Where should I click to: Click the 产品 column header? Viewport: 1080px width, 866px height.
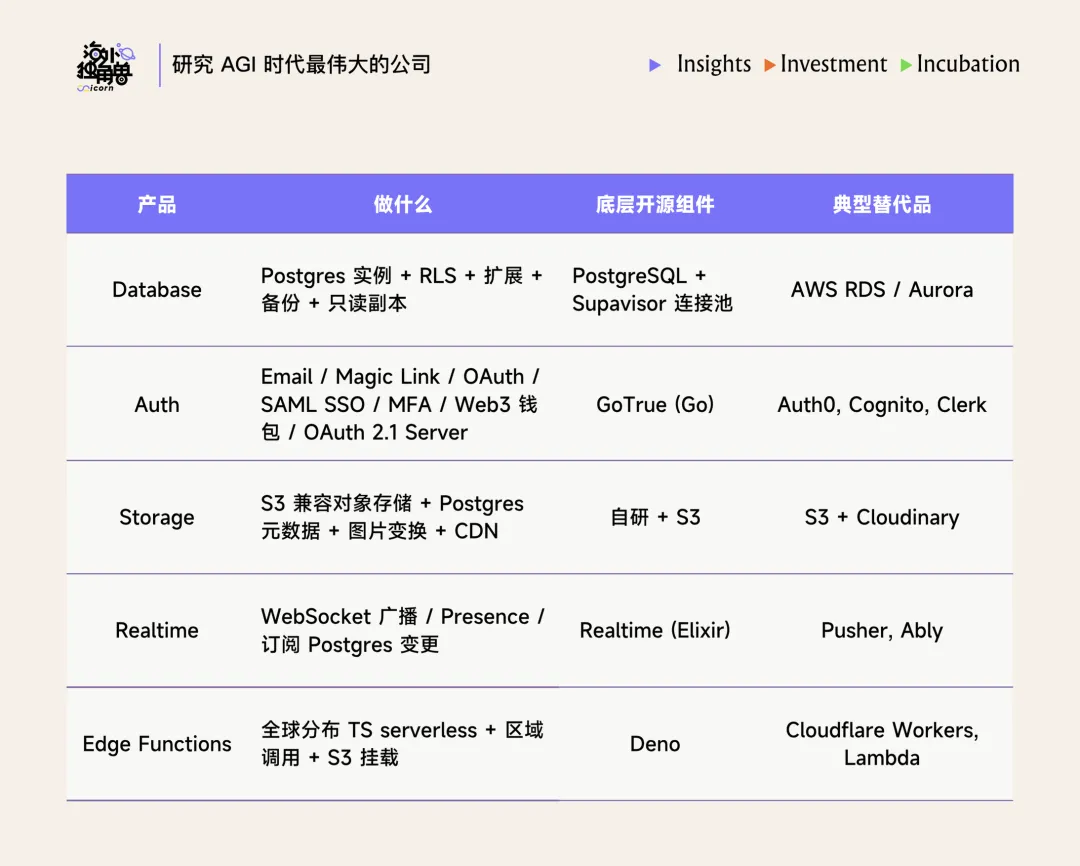tap(156, 205)
